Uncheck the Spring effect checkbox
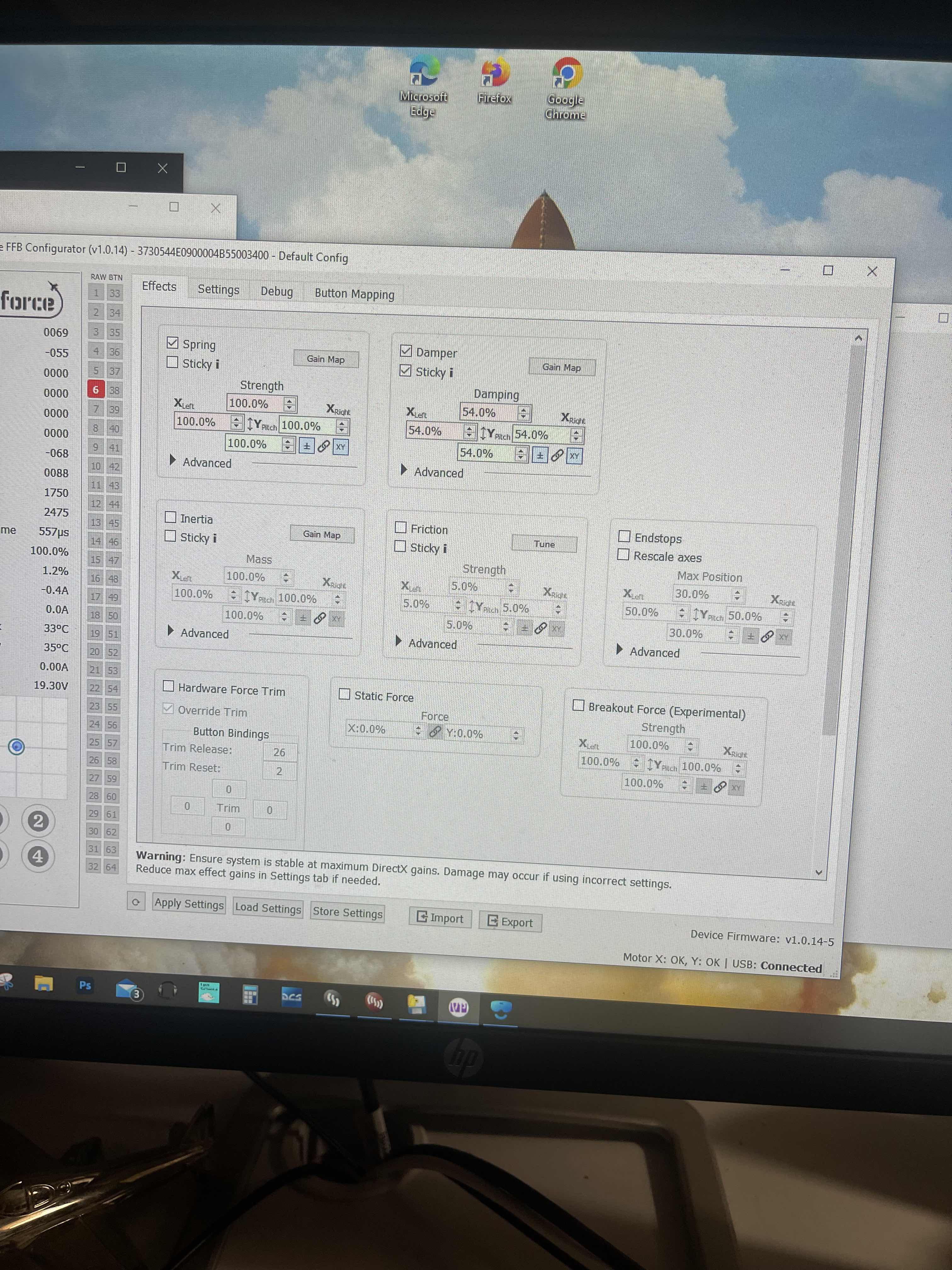Image resolution: width=952 pixels, height=1270 pixels. click(172, 343)
